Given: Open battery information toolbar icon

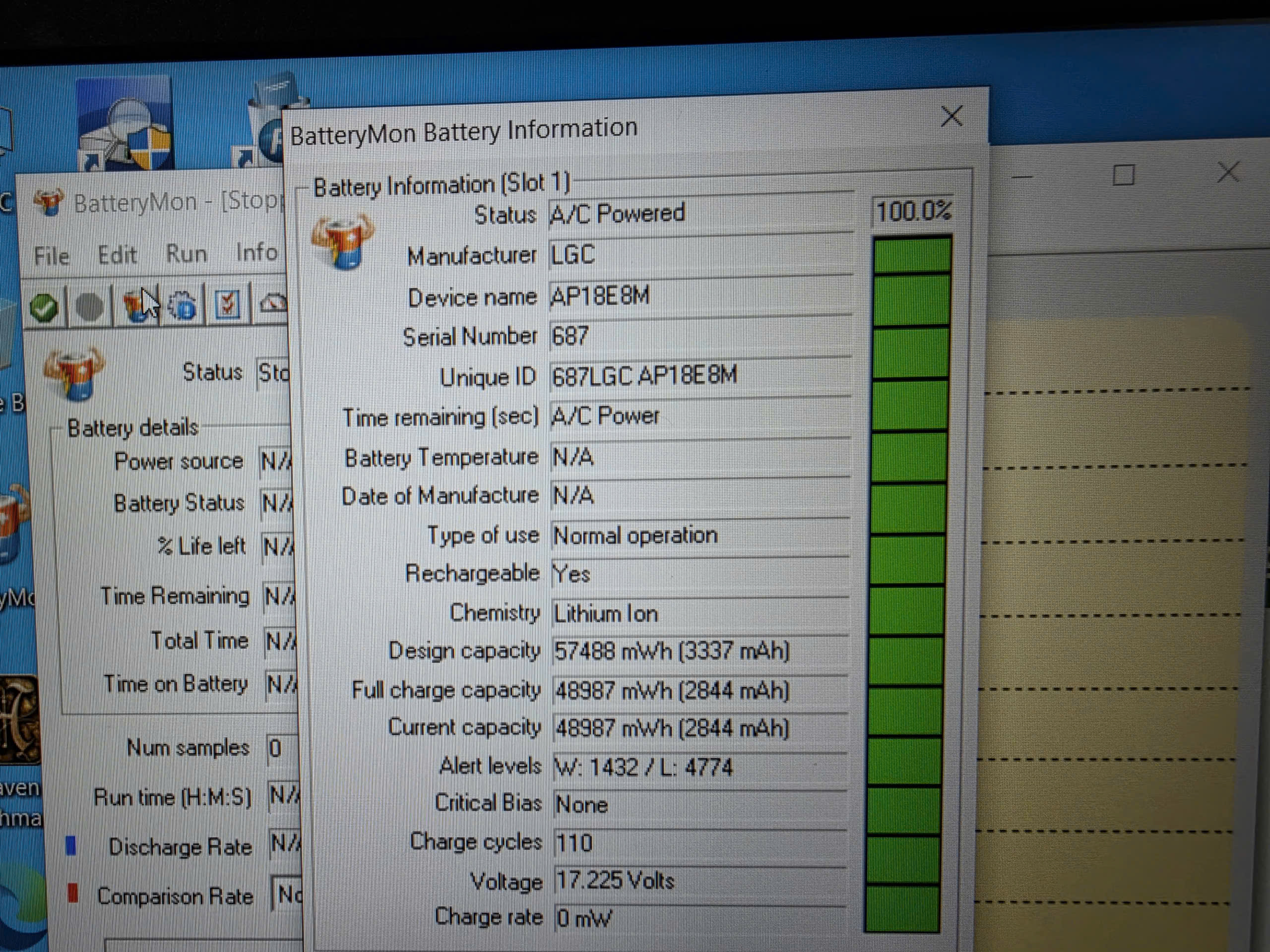Looking at the screenshot, I should (x=136, y=305).
